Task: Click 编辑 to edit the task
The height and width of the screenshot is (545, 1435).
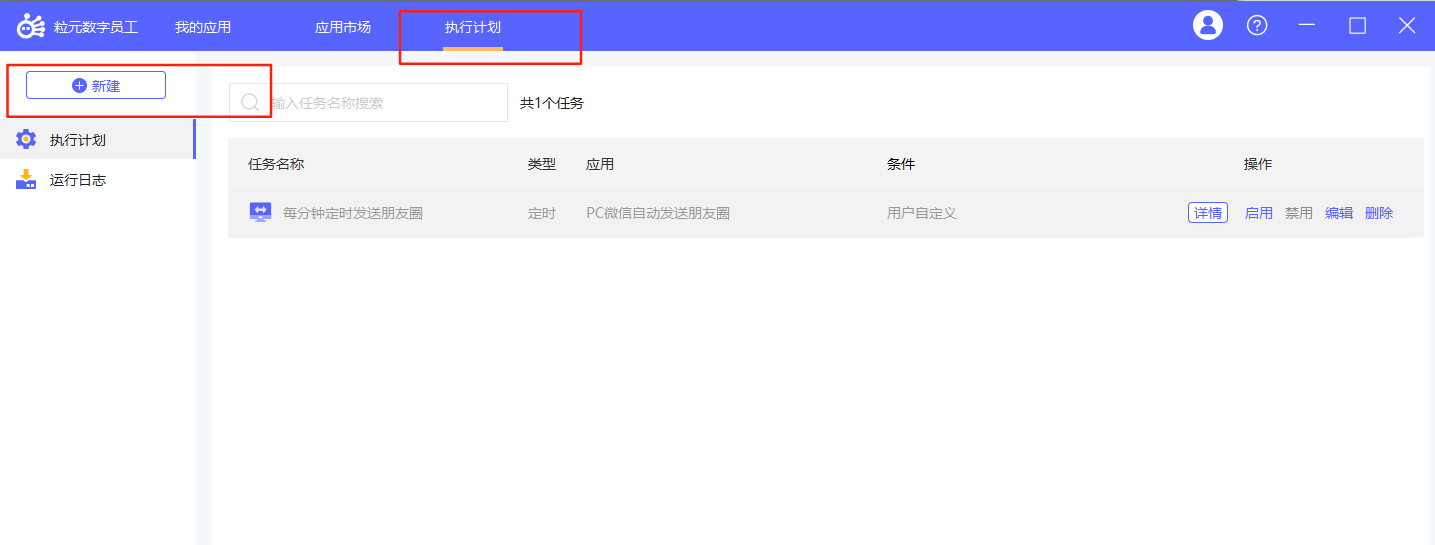Action: [1339, 213]
